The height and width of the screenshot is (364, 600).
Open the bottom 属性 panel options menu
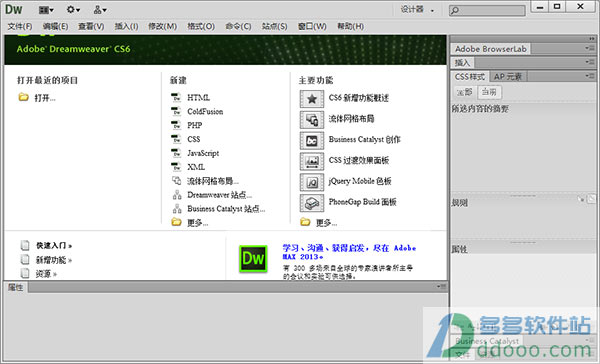click(x=441, y=286)
